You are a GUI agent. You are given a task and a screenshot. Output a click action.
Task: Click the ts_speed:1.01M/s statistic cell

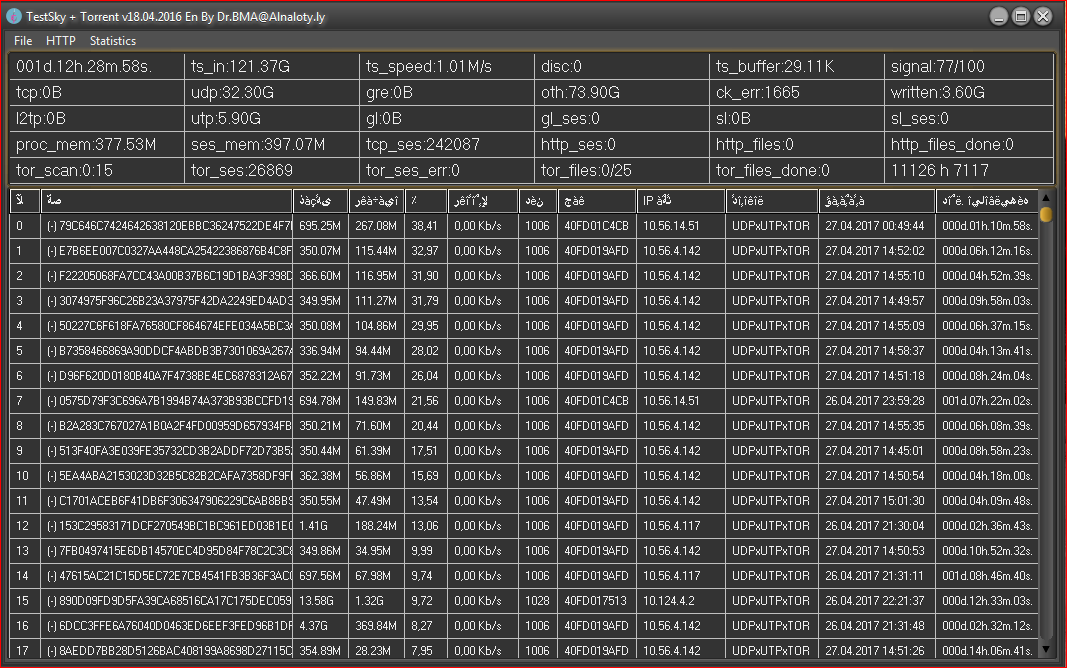[445, 67]
